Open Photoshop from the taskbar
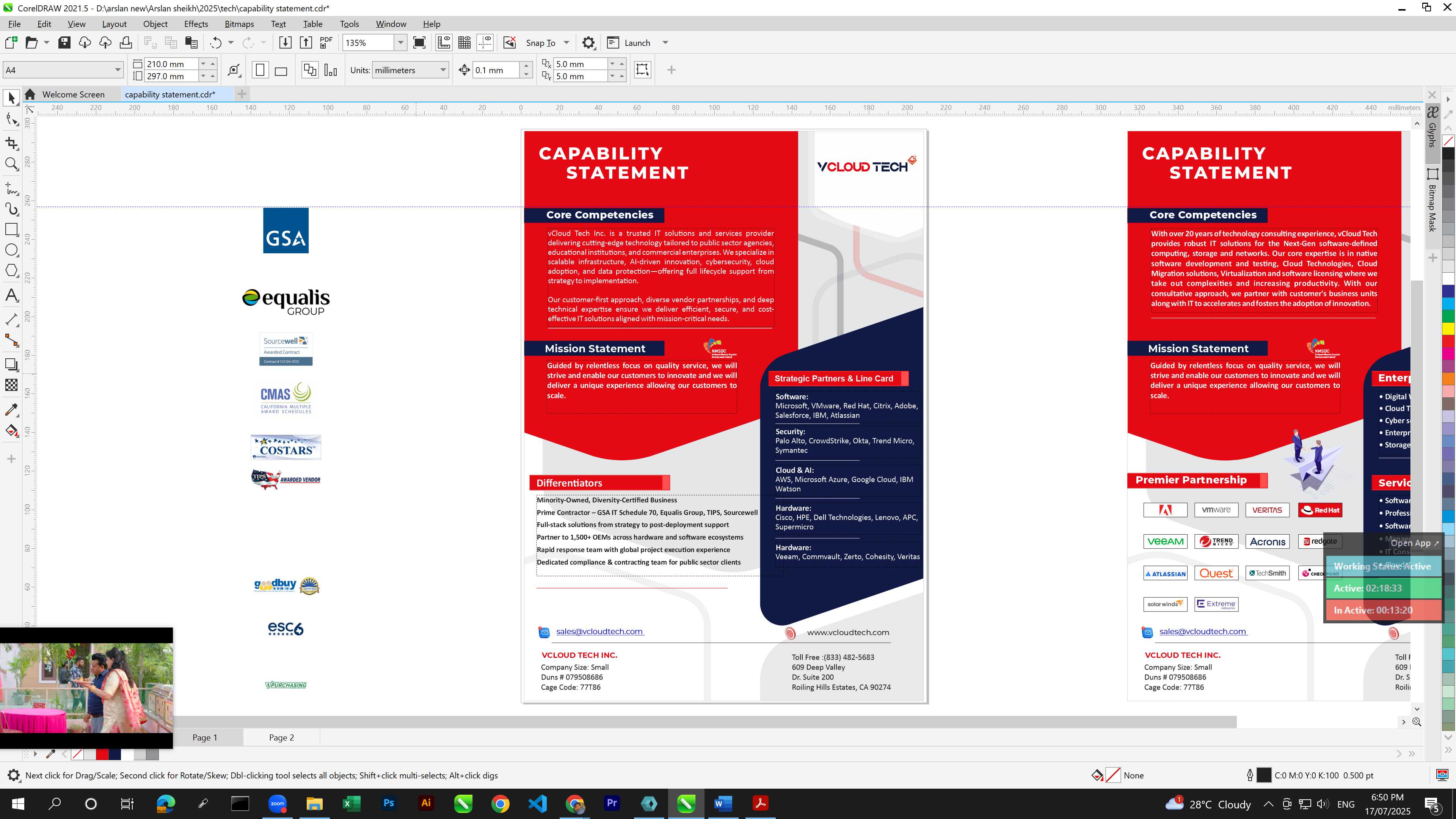The width and height of the screenshot is (1456, 819). (389, 803)
